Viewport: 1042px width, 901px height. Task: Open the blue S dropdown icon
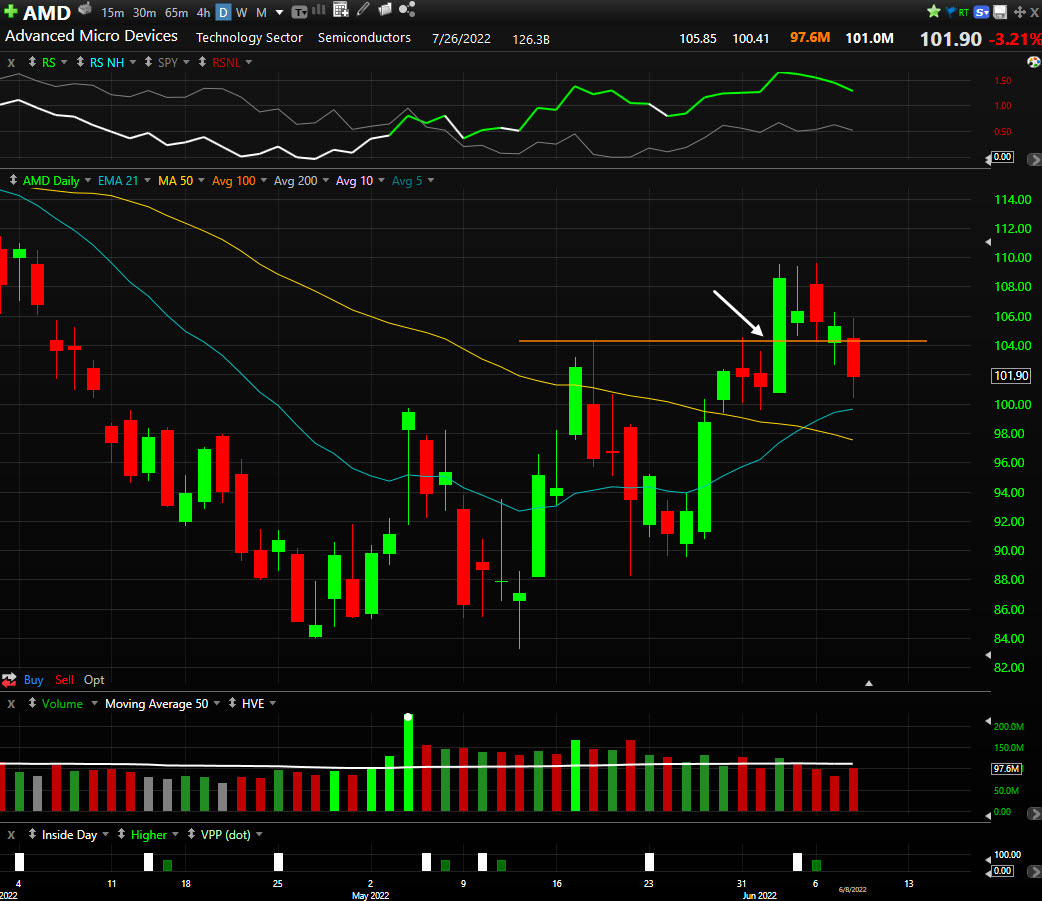pyautogui.click(x=982, y=12)
